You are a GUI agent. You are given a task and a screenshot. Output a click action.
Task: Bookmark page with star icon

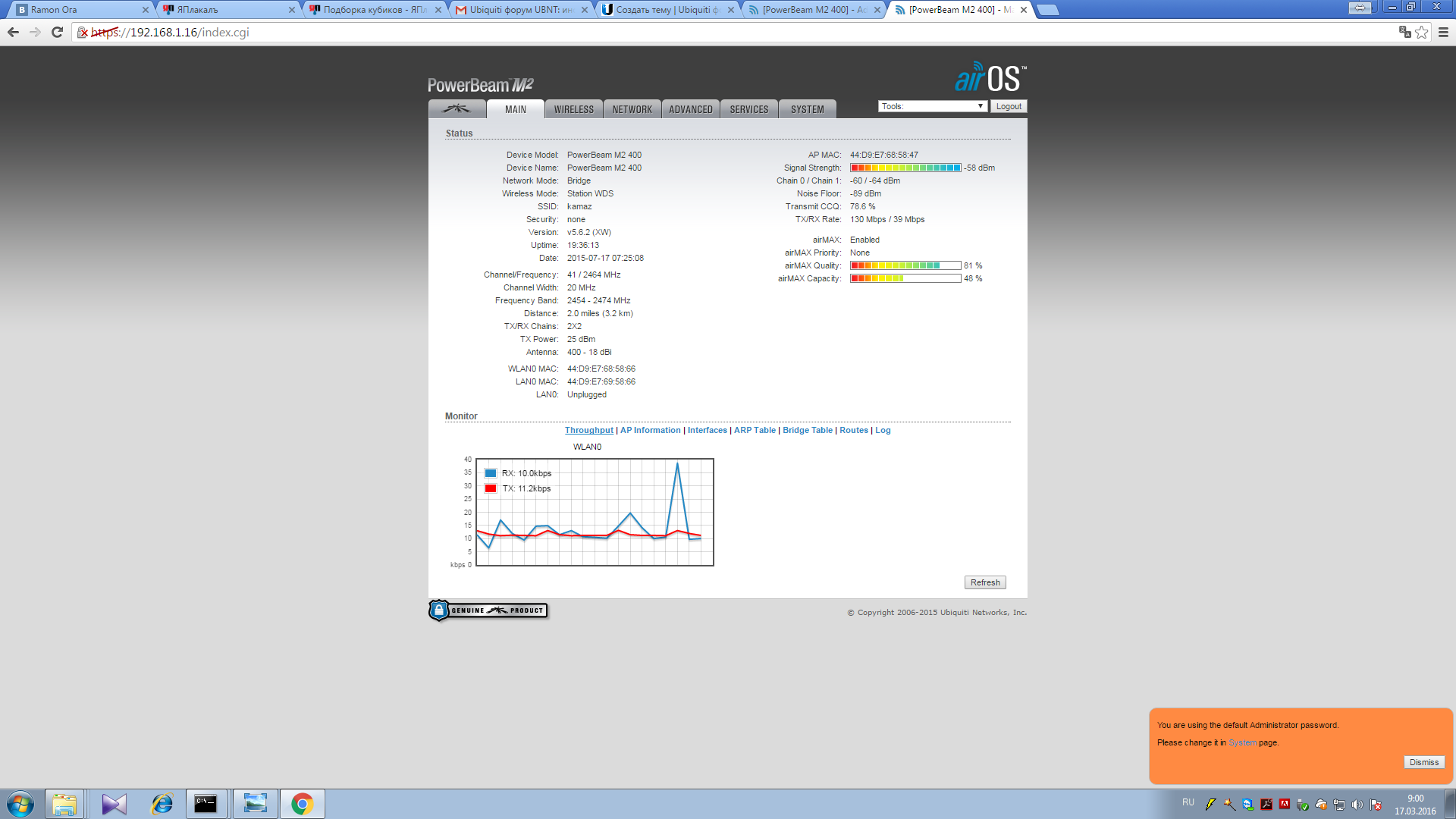click(1422, 32)
